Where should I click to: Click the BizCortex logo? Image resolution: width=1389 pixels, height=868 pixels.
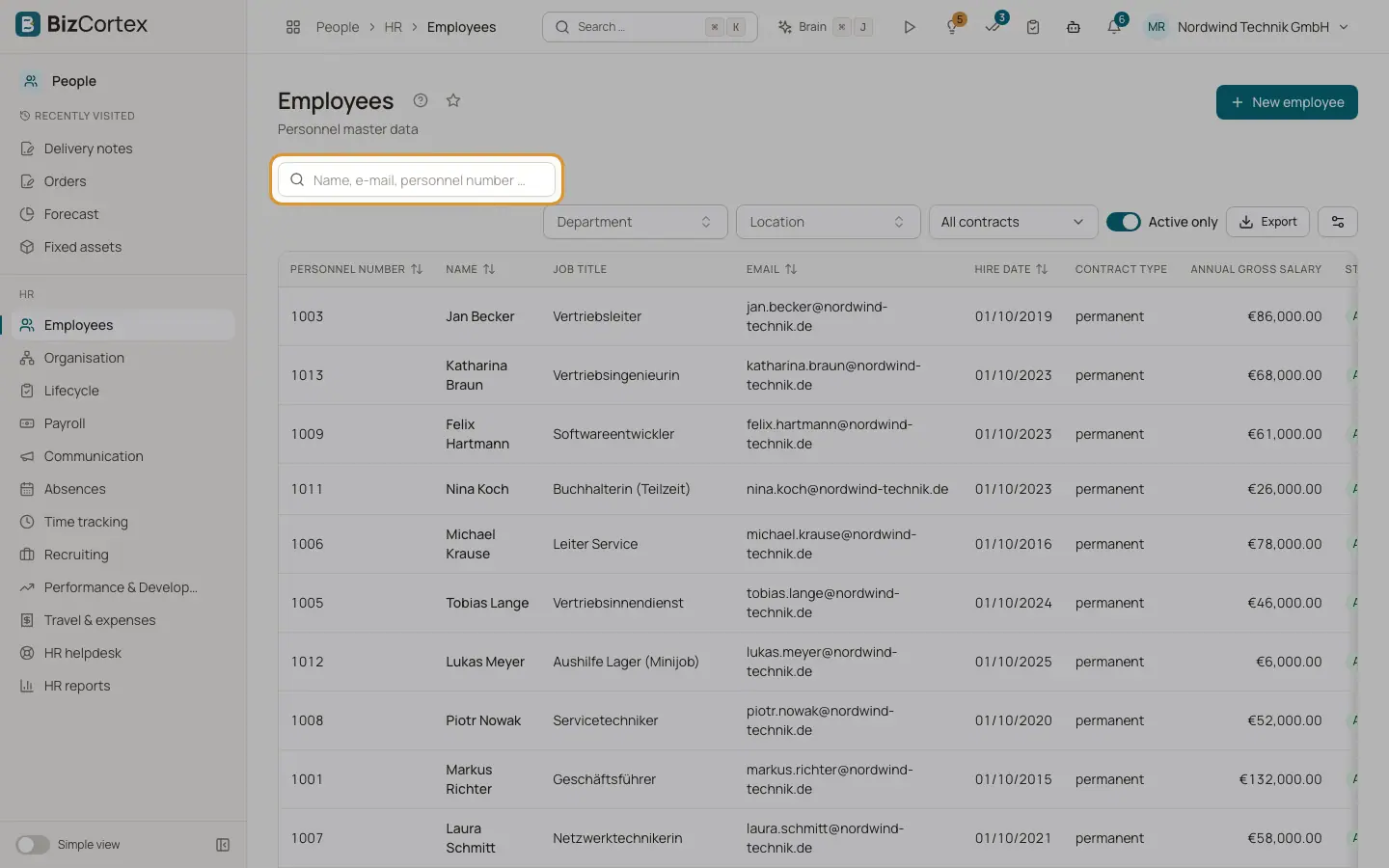tap(82, 24)
